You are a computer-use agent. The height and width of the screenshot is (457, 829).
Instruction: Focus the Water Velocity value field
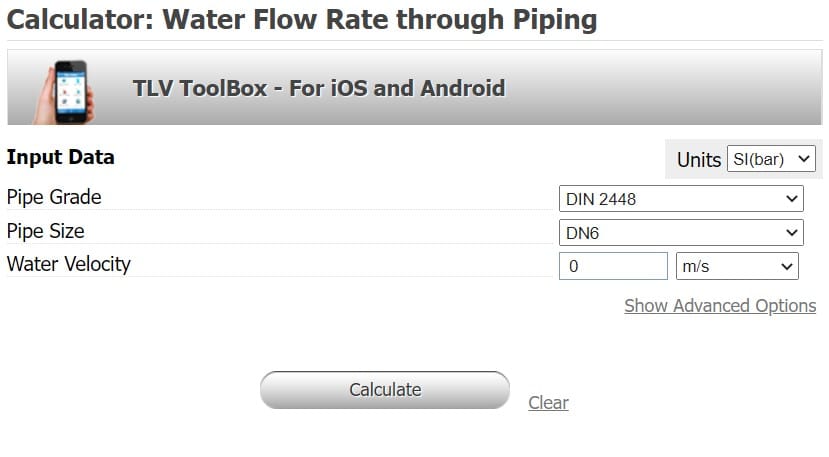[x=613, y=266]
